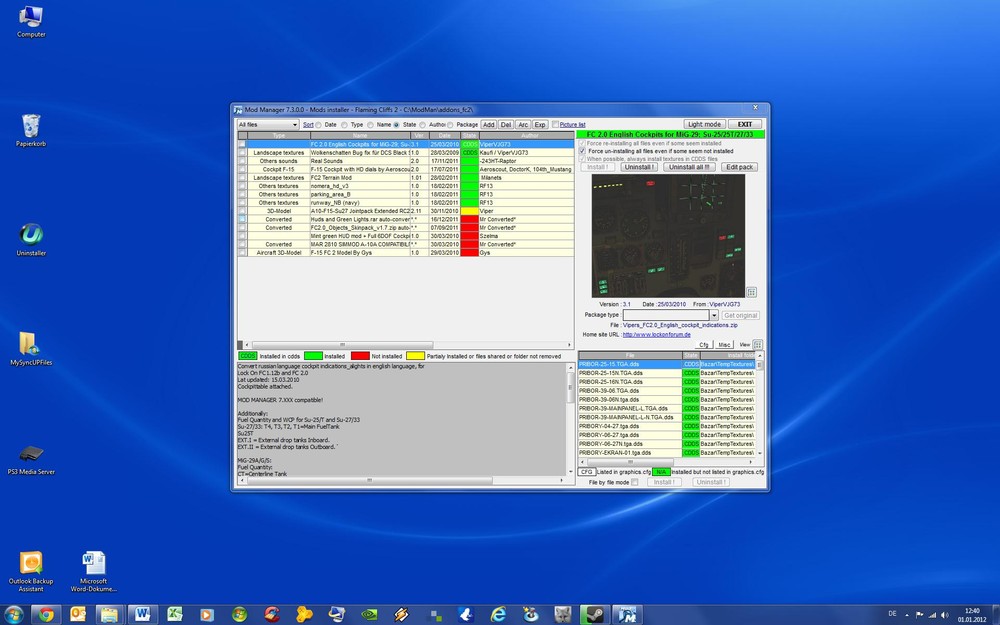Screen dimensions: 1000x625
Task: Open PS3 Media Server desktop shortcut
Action: (30, 455)
